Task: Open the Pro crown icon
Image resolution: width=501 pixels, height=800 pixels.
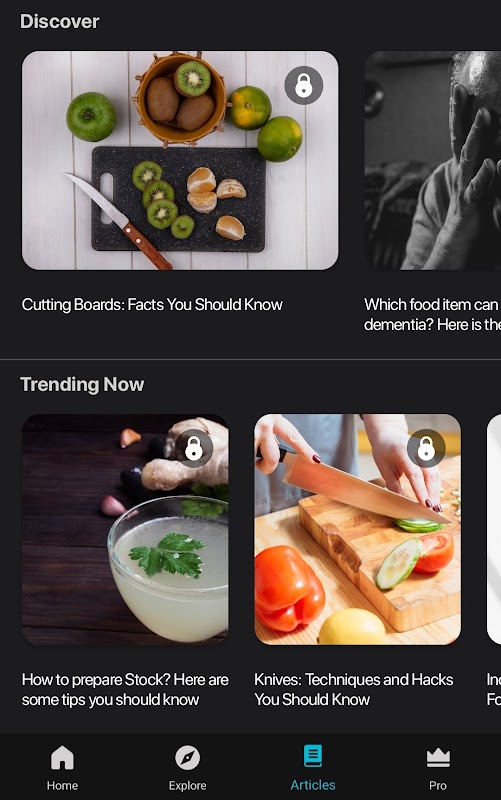Action: click(438, 758)
